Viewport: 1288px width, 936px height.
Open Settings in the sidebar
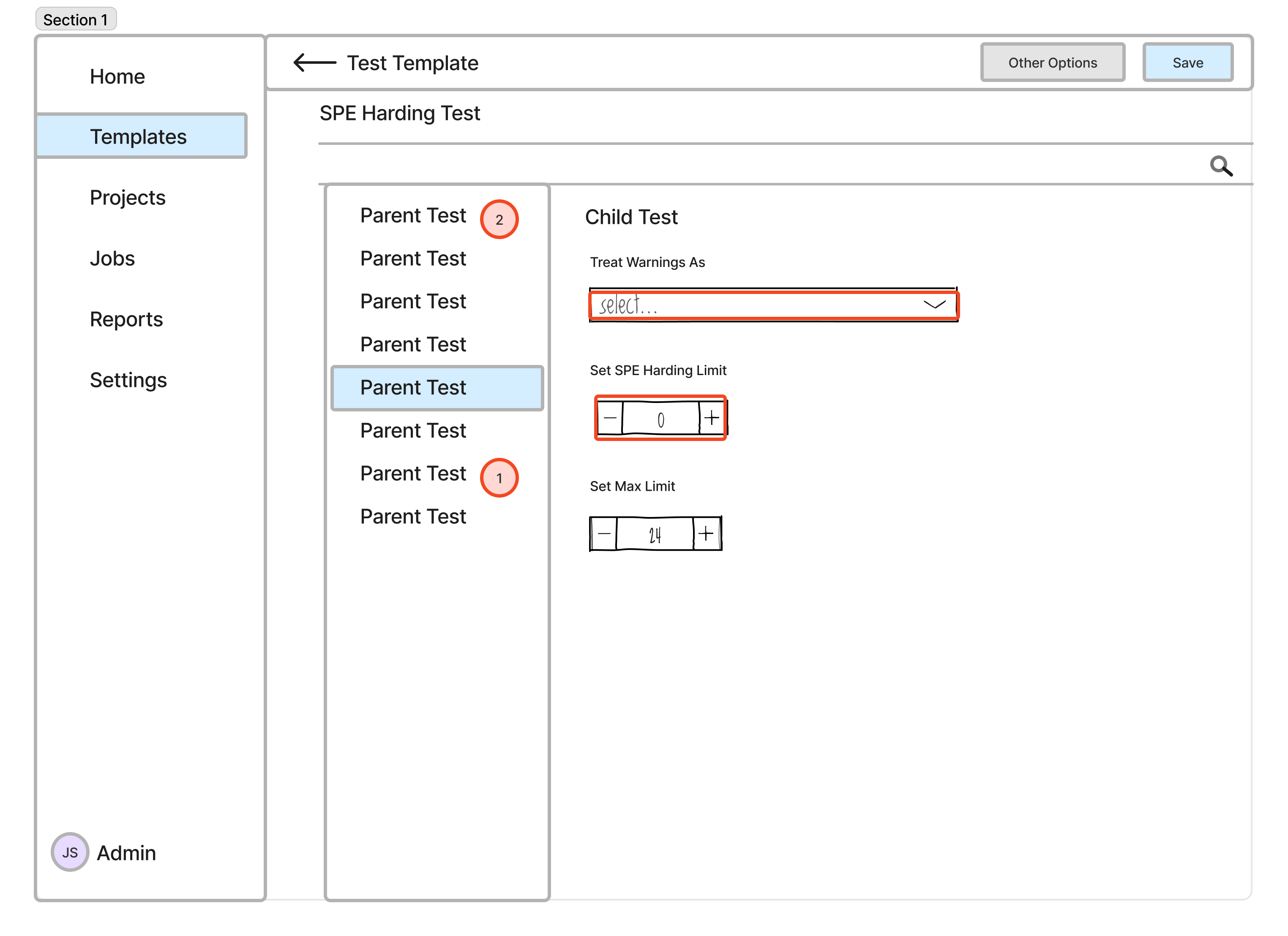(x=128, y=380)
